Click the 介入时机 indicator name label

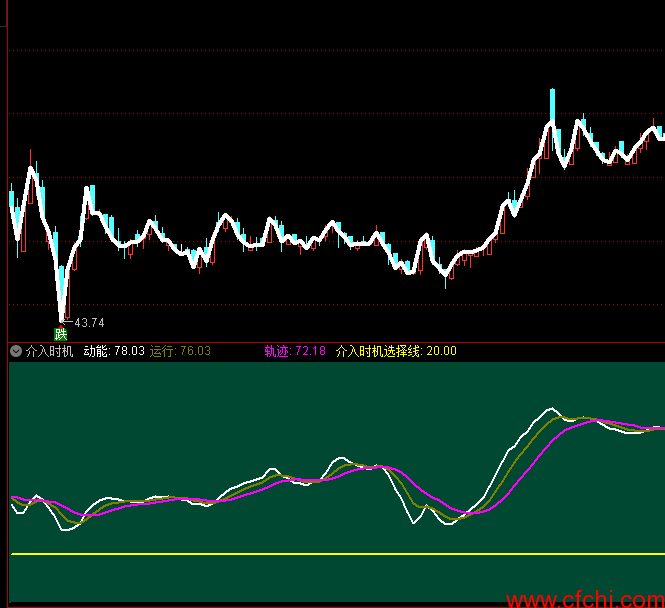[x=49, y=351]
